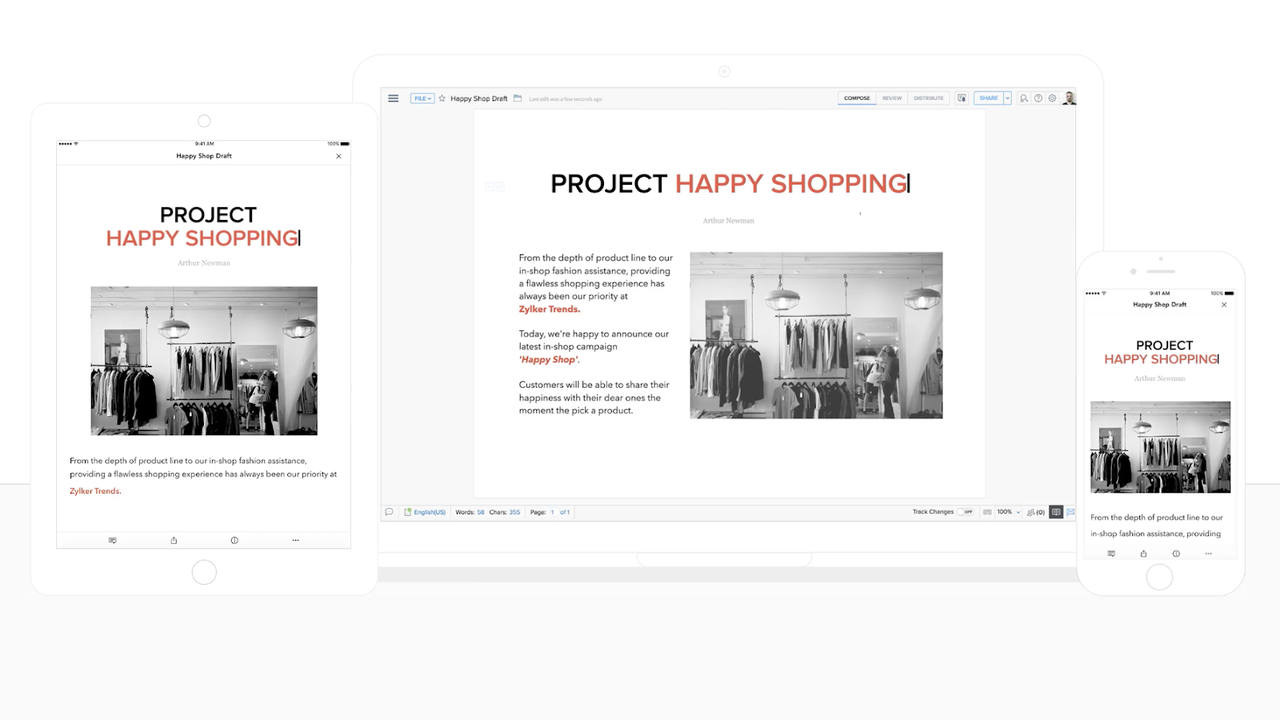Switch to the REVIEW tab
Image resolution: width=1280 pixels, height=720 pixels.
pyautogui.click(x=891, y=98)
